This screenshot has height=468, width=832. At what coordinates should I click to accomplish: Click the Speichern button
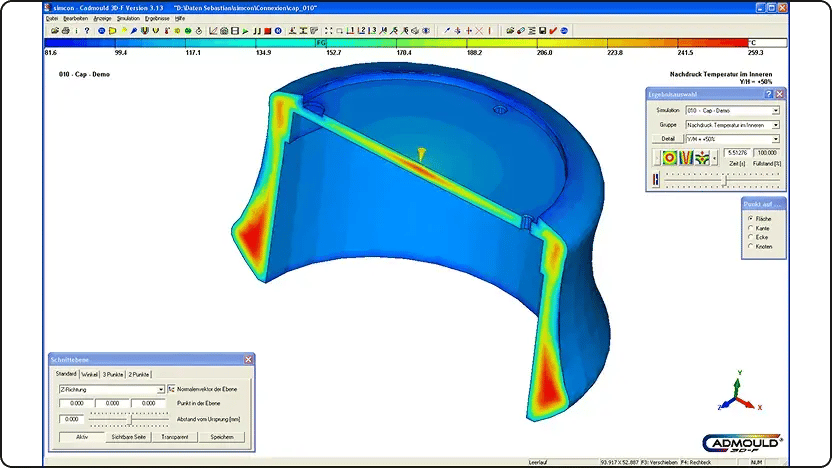tap(222, 437)
